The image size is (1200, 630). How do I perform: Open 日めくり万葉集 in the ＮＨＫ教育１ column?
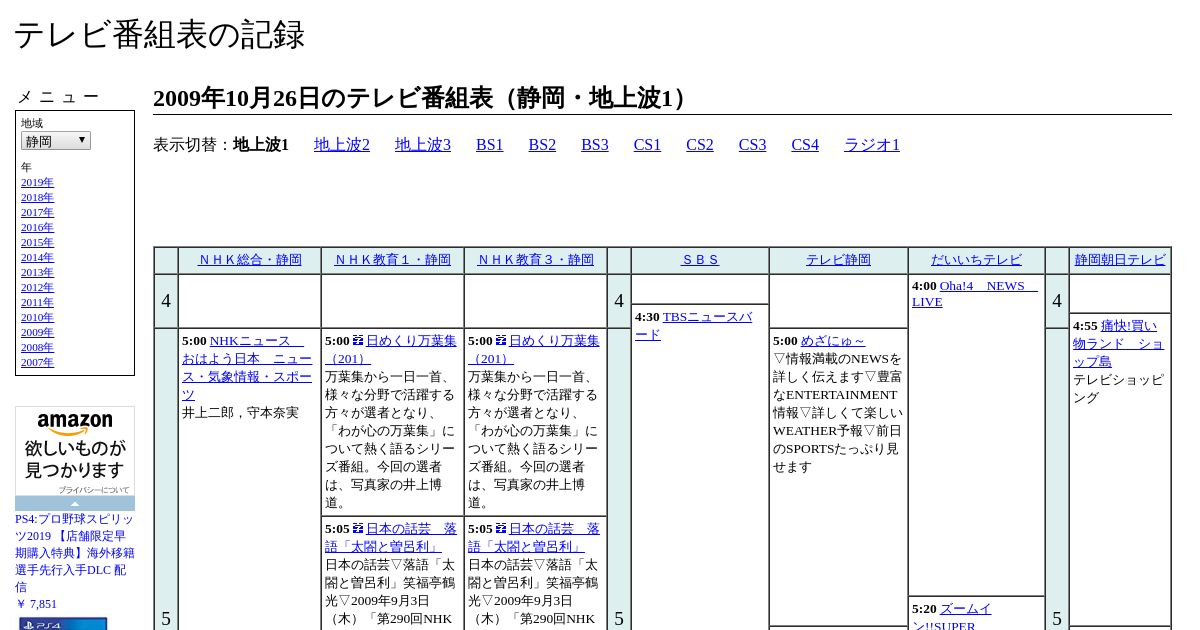tap(393, 350)
